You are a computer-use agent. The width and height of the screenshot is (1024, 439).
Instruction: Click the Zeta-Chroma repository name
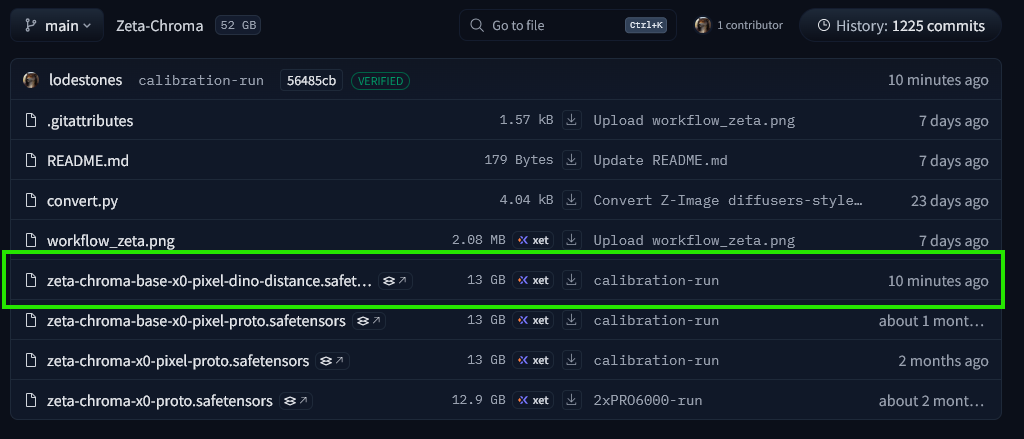159,25
